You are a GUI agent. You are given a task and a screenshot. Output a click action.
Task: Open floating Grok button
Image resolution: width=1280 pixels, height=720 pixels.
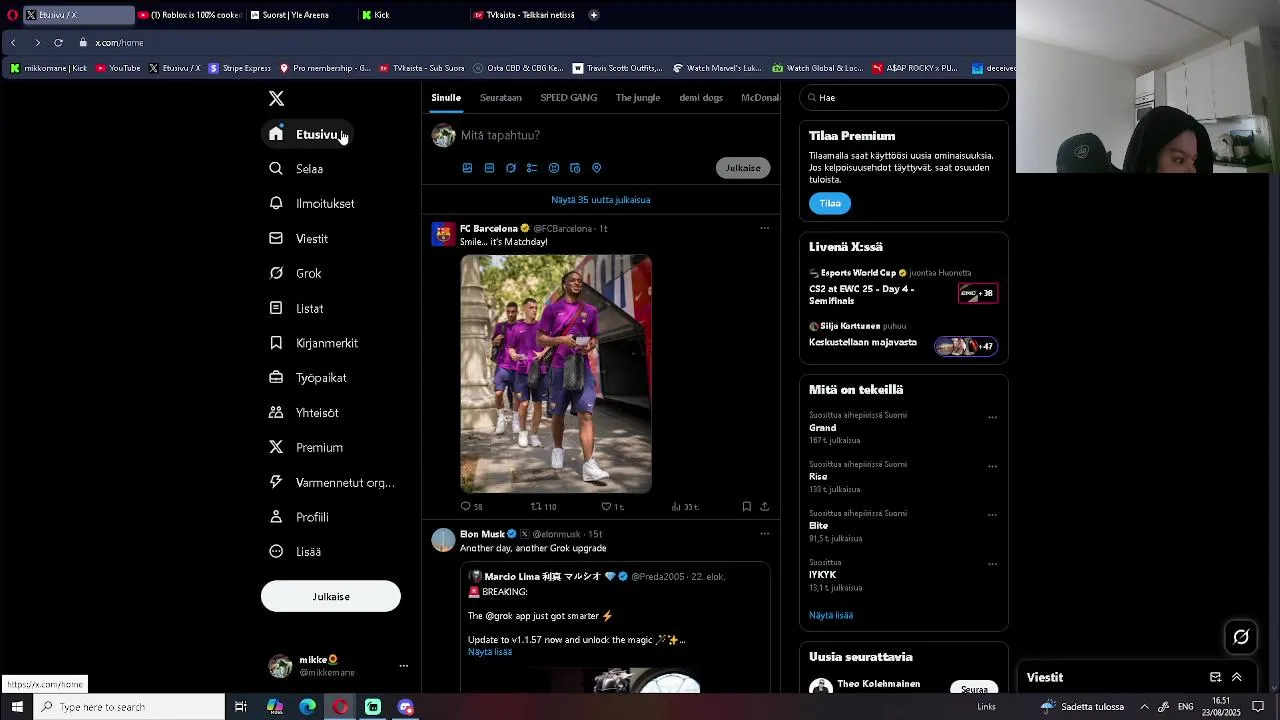(1241, 637)
